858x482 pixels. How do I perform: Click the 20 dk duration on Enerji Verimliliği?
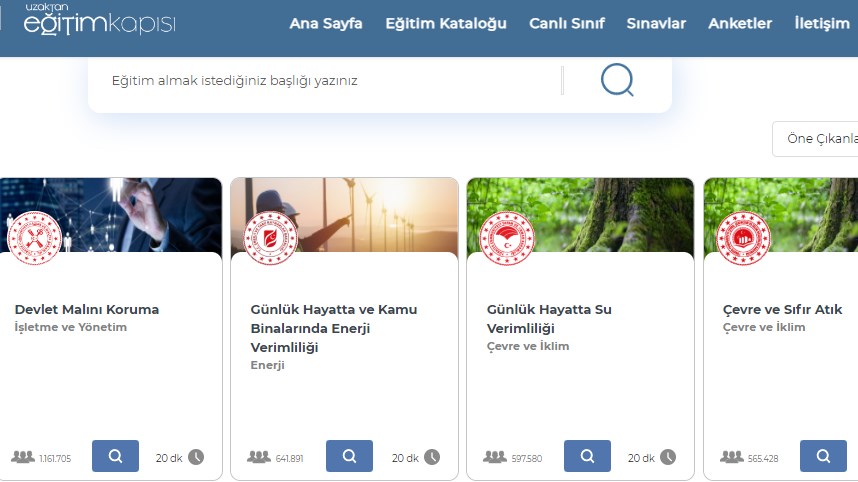(x=405, y=458)
